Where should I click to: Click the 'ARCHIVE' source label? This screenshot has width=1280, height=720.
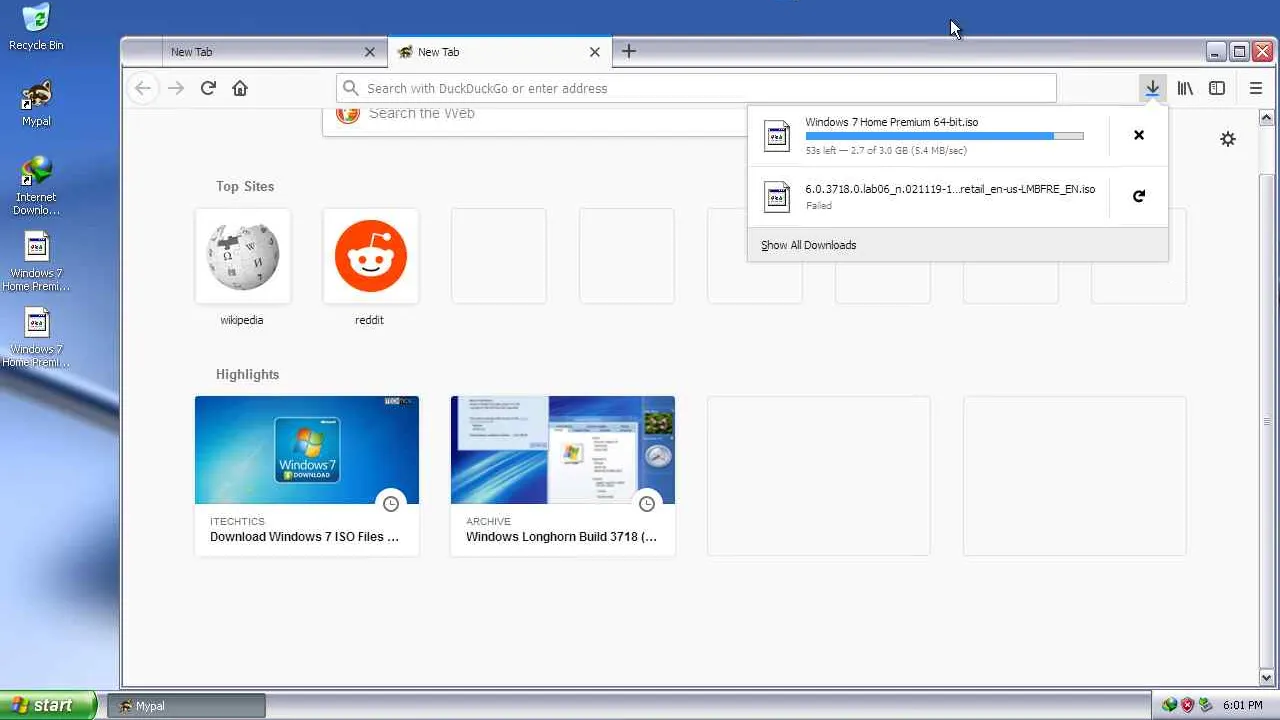(x=488, y=521)
